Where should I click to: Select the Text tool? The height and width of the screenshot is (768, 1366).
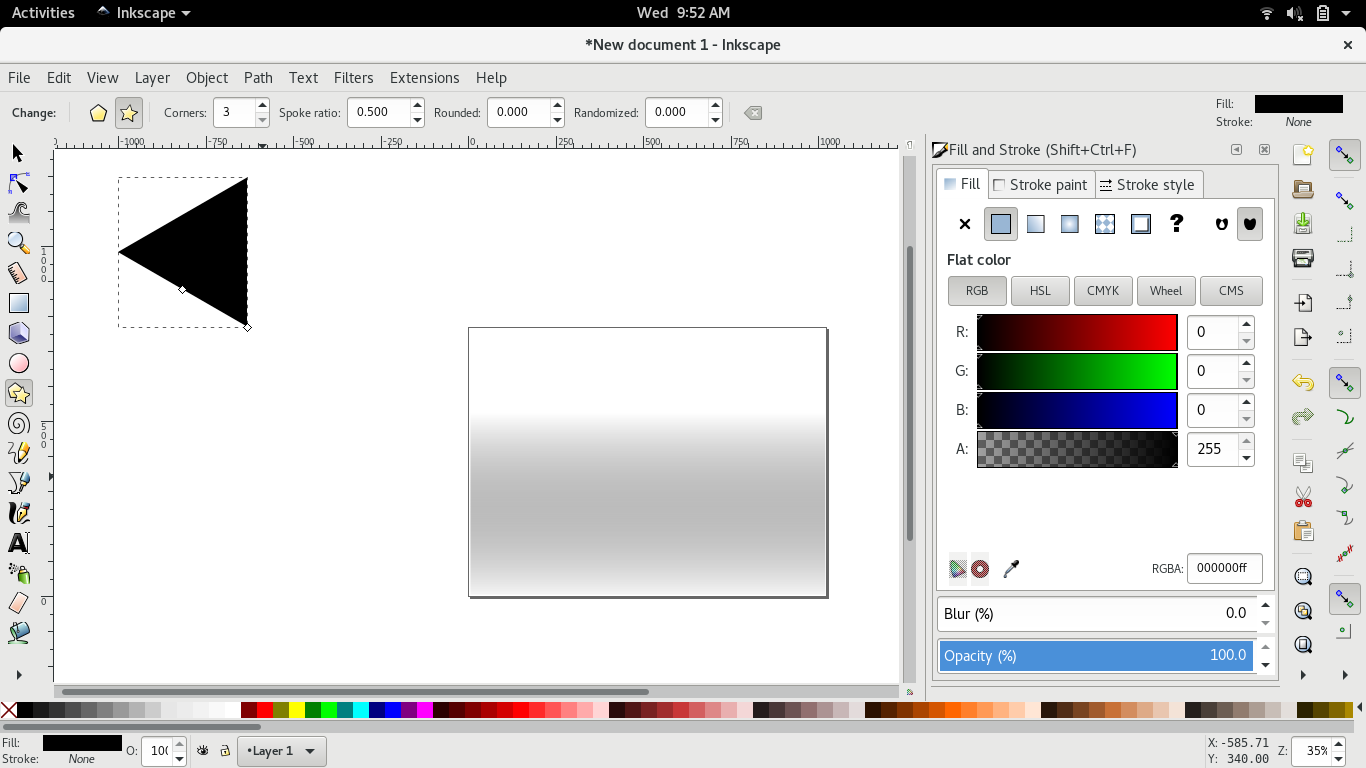[18, 543]
